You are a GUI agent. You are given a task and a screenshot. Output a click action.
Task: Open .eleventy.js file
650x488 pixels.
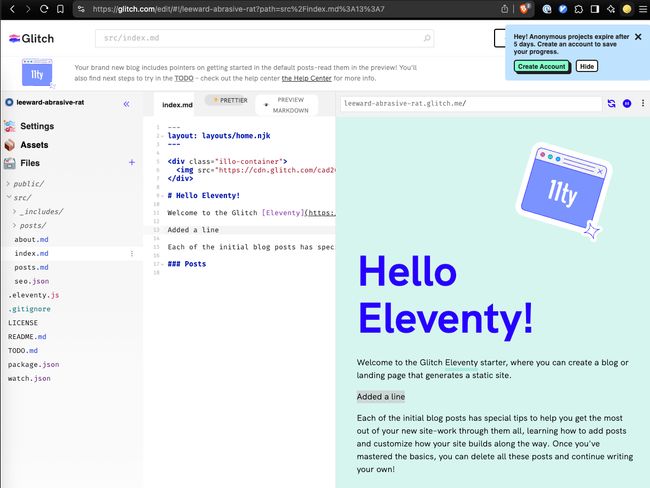click(34, 295)
